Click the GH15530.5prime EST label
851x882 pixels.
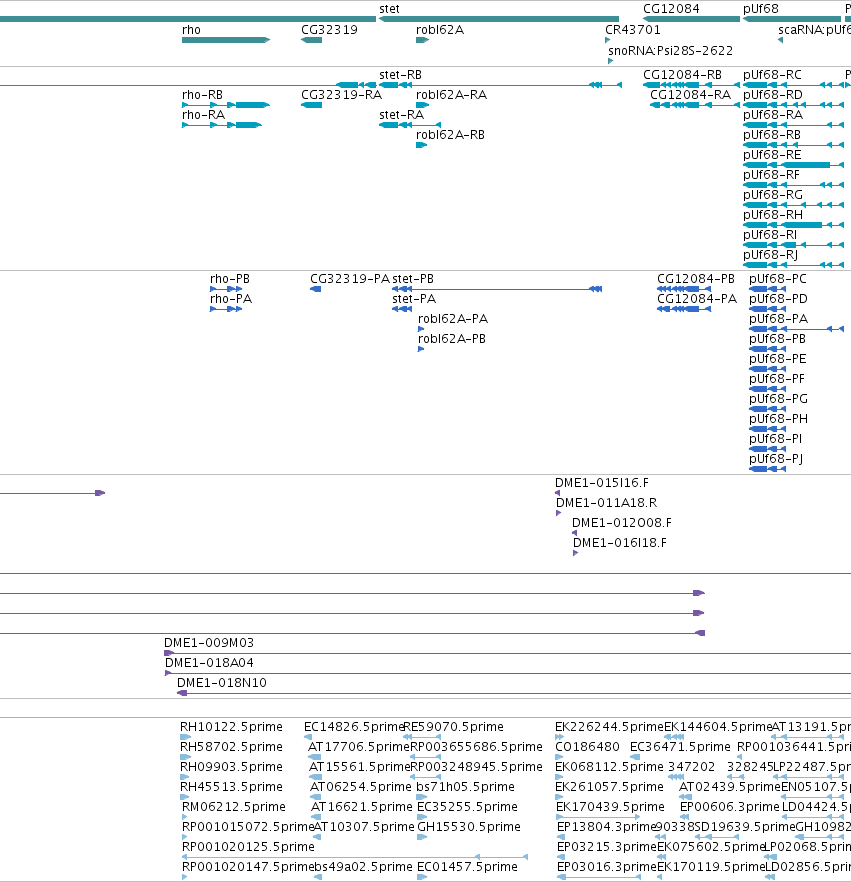tap(469, 827)
